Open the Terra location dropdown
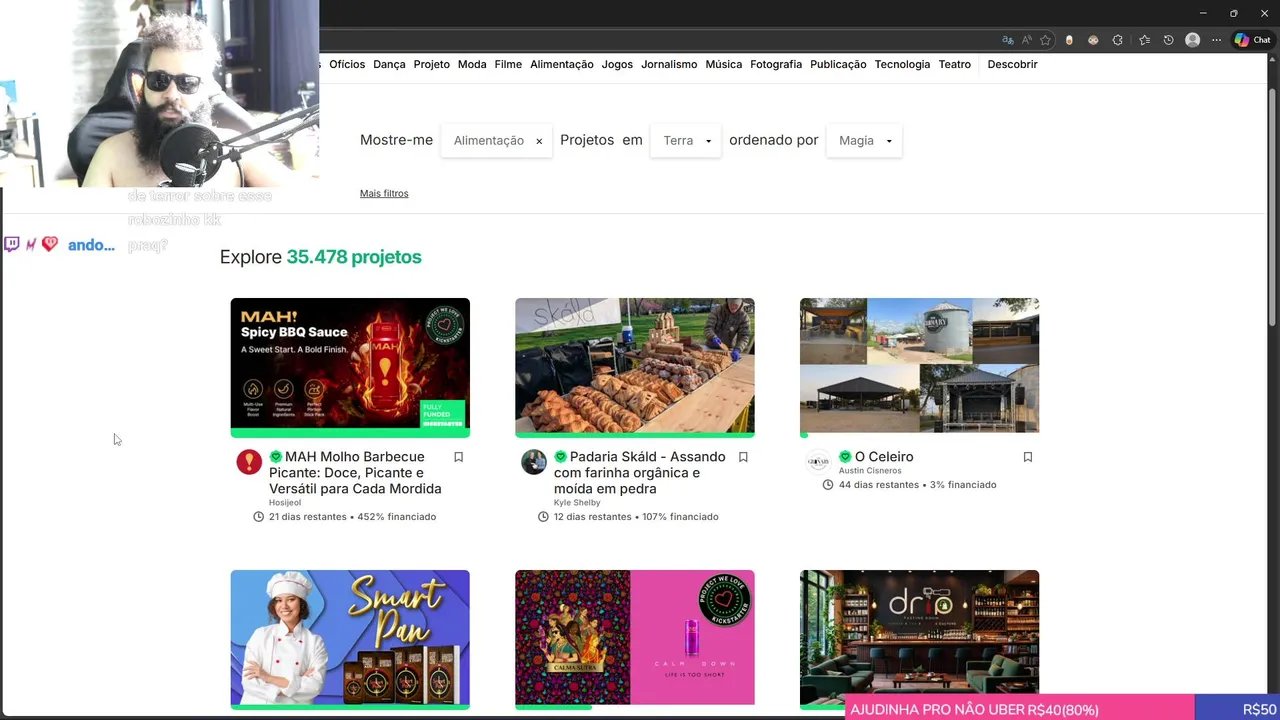This screenshot has width=1280, height=720. click(685, 141)
